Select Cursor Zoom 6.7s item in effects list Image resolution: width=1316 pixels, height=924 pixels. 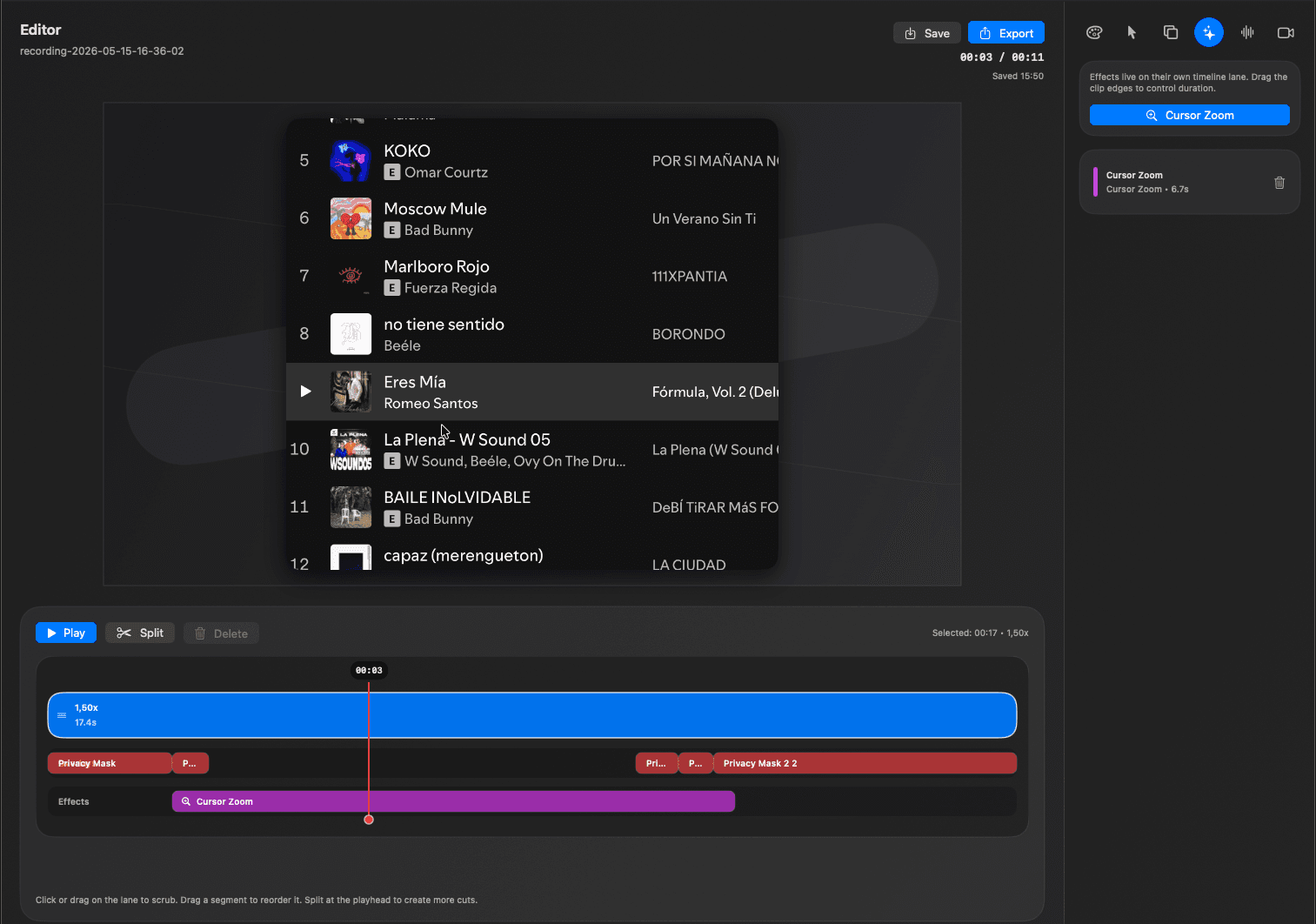[1190, 182]
